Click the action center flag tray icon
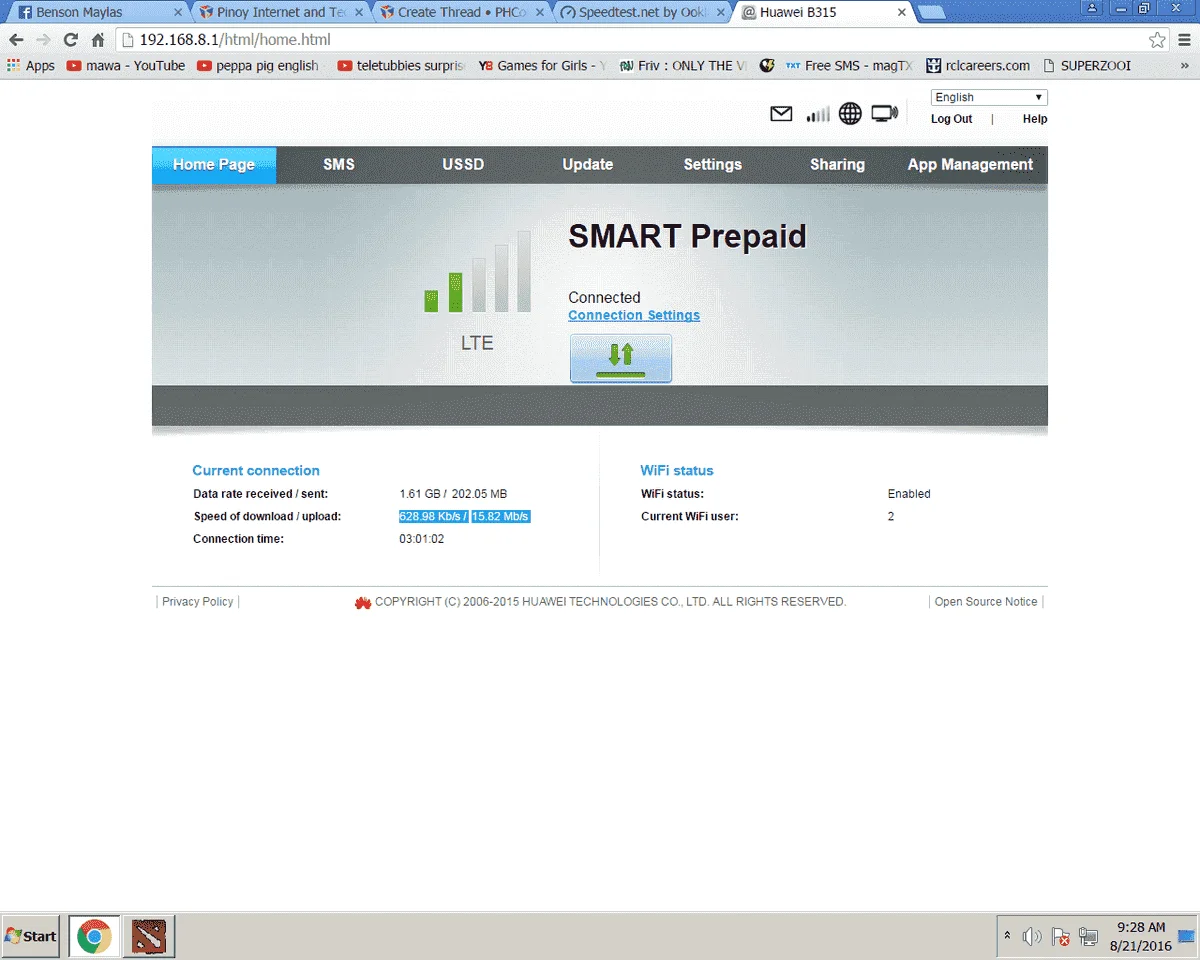This screenshot has height=960, width=1200. pyautogui.click(x=1061, y=937)
